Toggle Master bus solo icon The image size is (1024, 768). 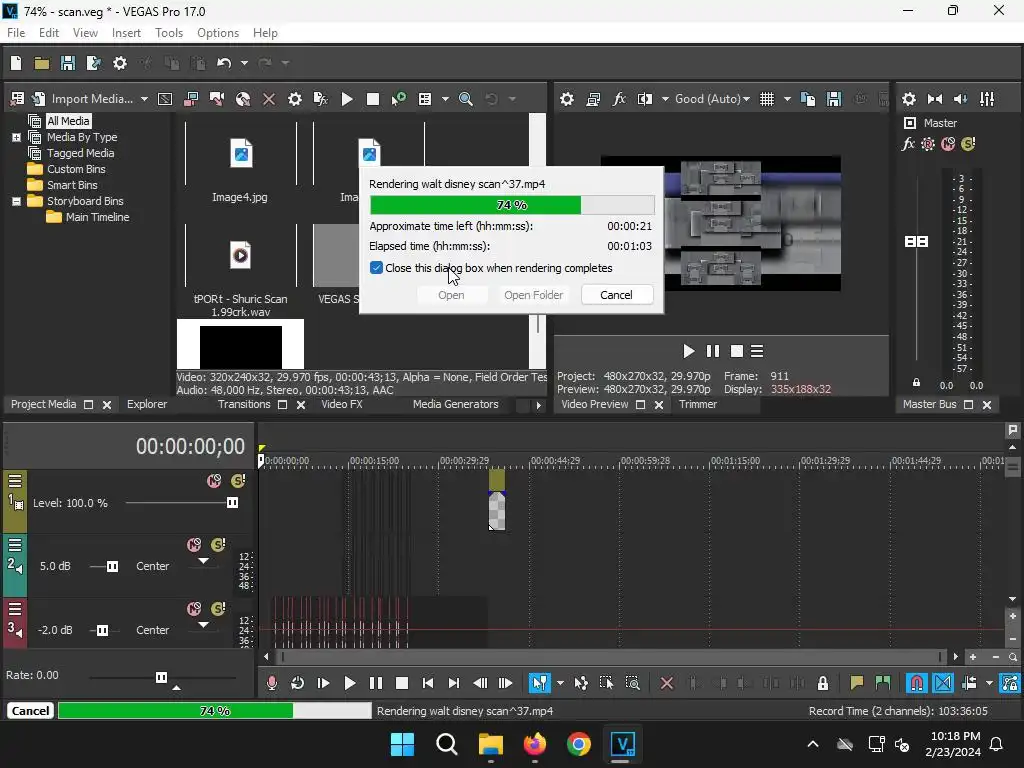tap(968, 144)
